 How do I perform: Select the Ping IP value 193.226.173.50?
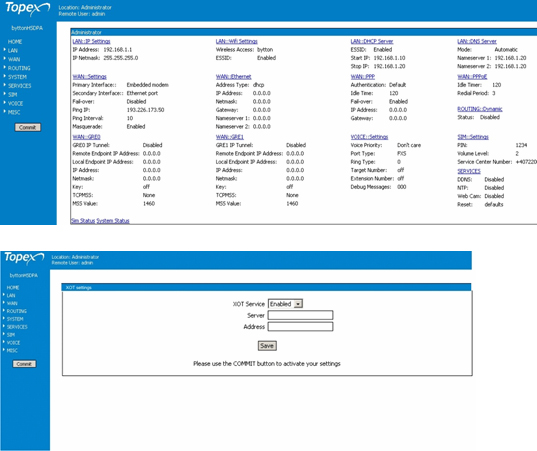pyautogui.click(x=146, y=110)
